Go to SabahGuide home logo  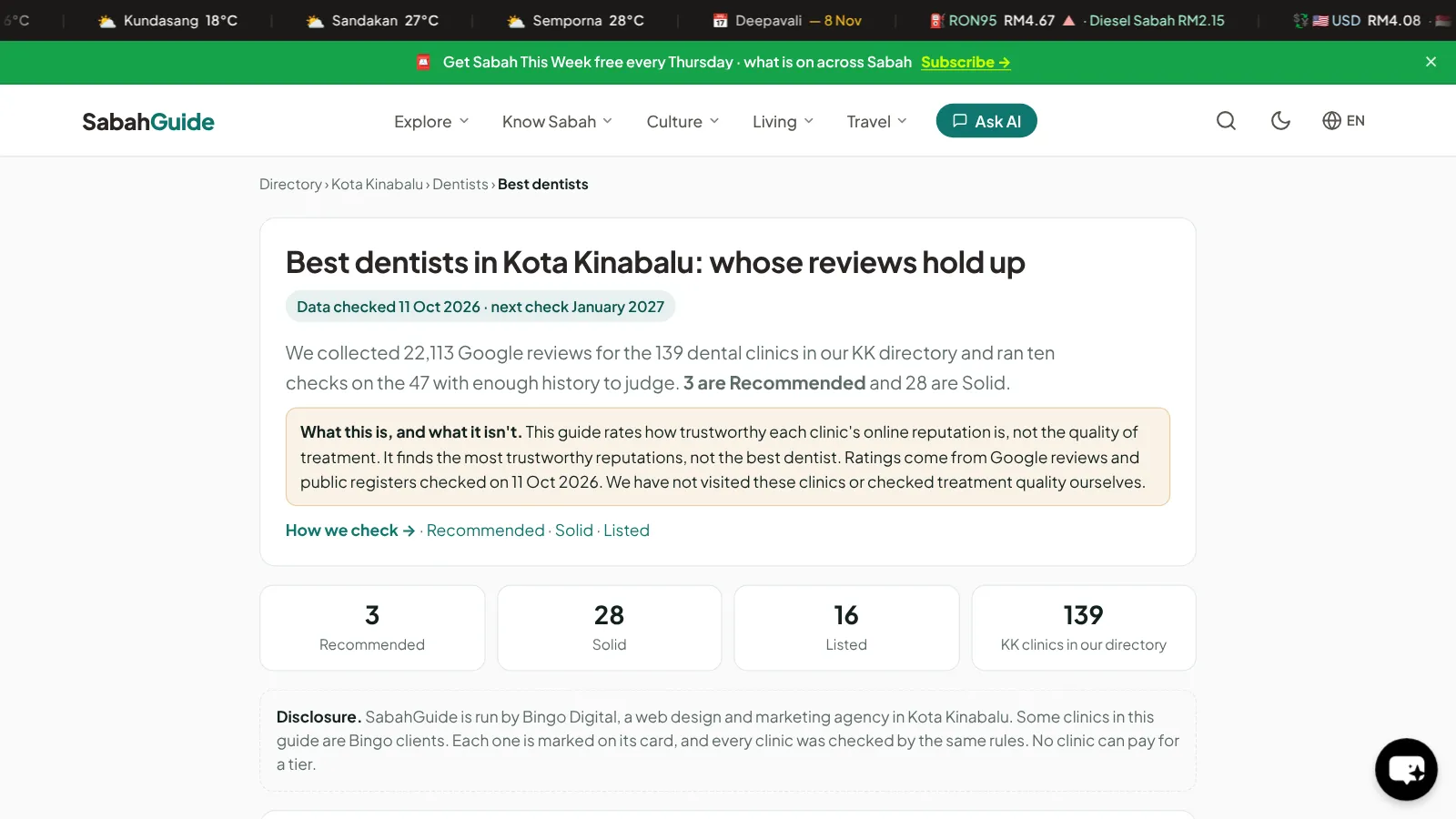click(x=148, y=122)
